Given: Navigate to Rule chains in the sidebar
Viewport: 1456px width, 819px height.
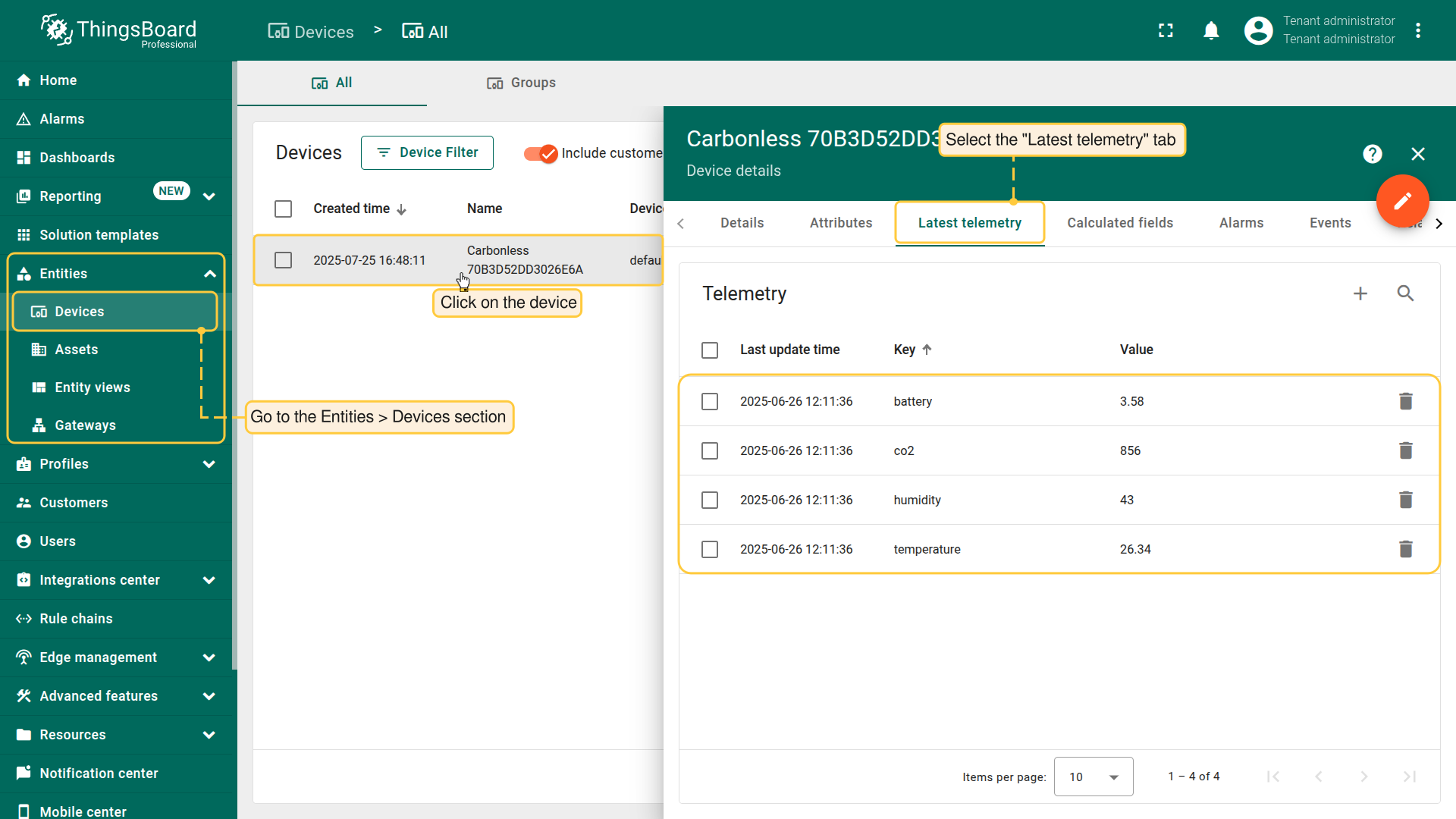Looking at the screenshot, I should (x=74, y=618).
